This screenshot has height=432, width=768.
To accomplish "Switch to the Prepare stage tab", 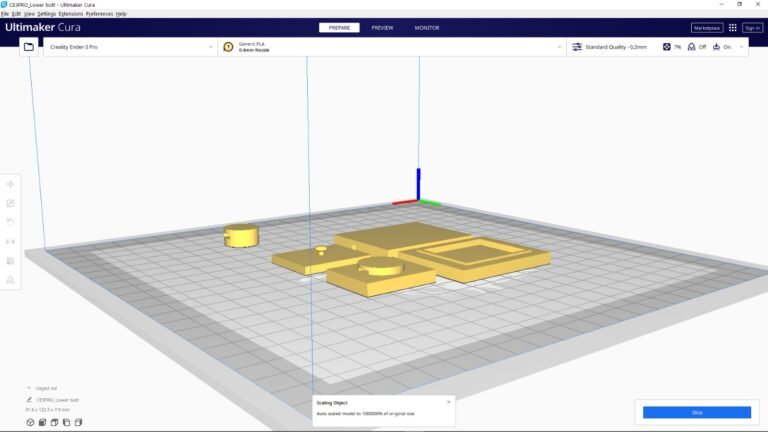I will [339, 28].
